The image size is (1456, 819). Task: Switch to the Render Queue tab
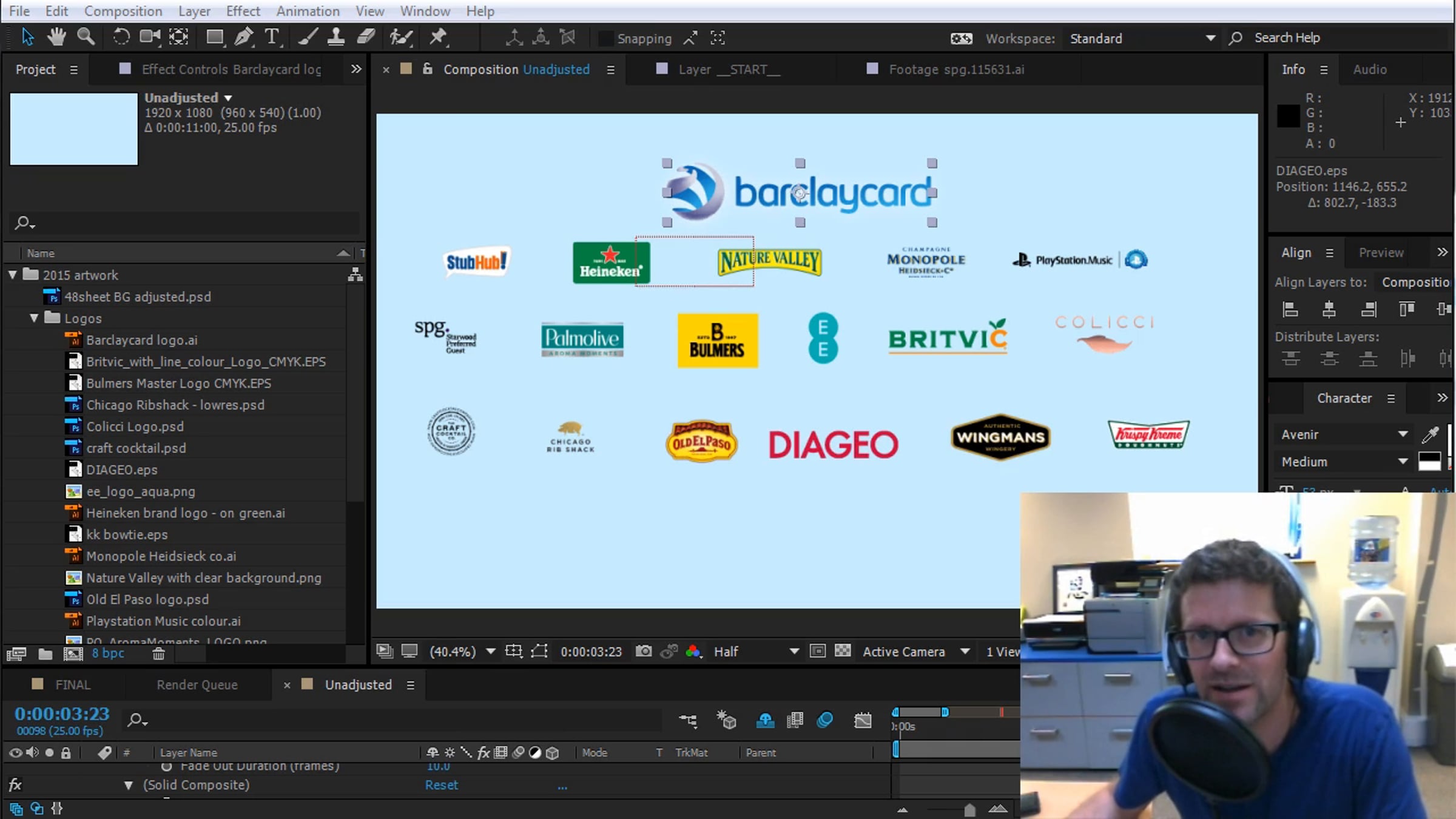[x=197, y=685]
